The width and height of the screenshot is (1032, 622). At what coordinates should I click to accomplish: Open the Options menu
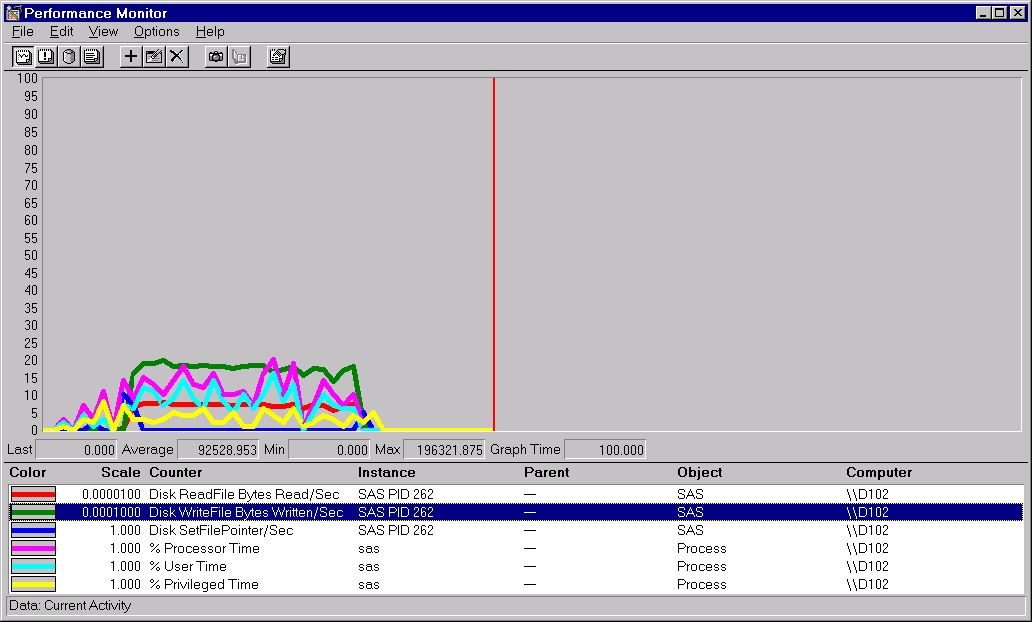pos(156,31)
